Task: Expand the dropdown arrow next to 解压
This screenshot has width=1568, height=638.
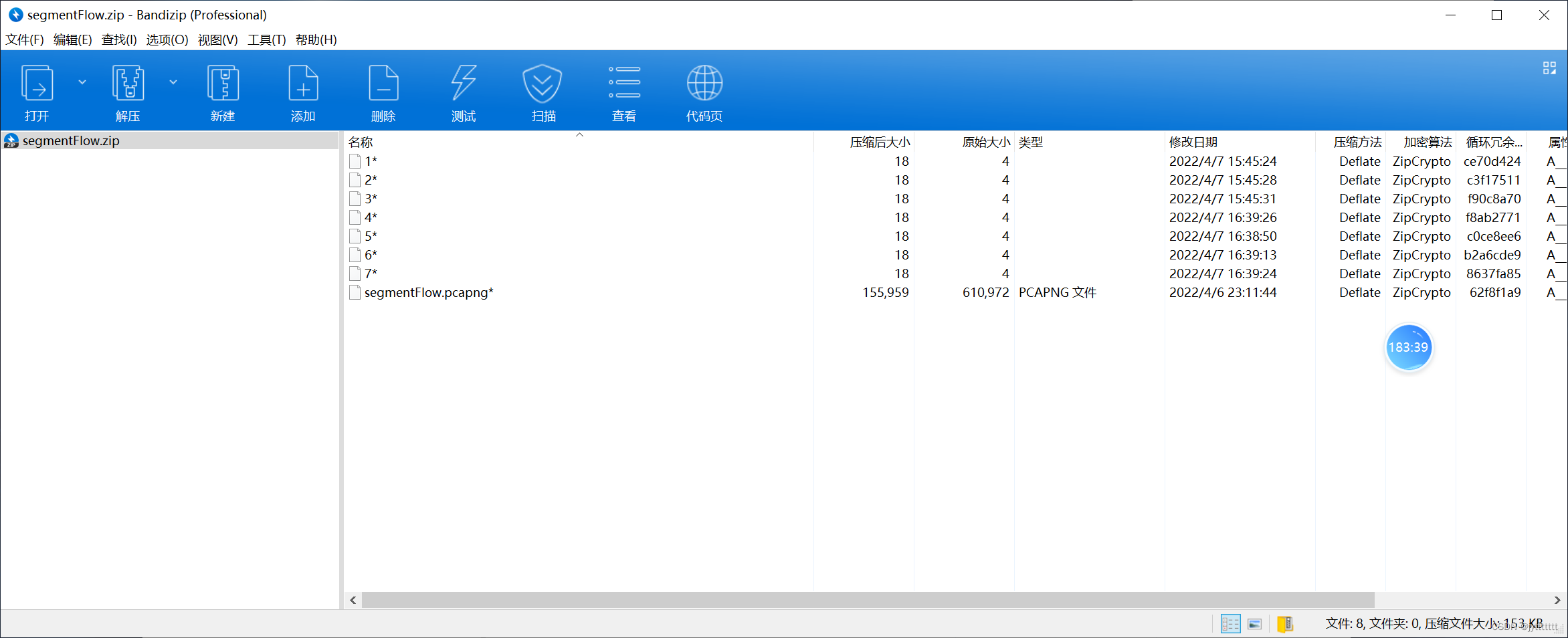Action: click(173, 82)
